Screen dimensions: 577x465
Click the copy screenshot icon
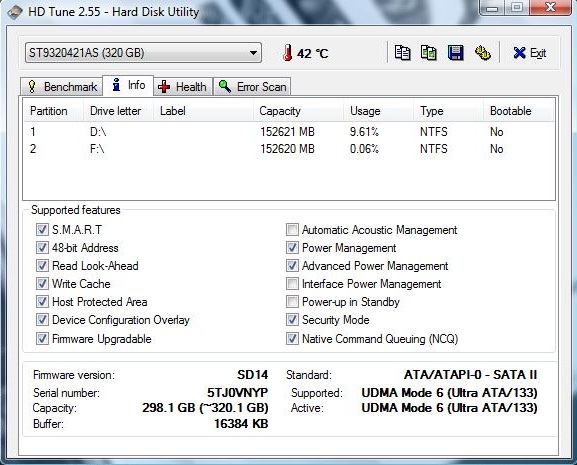point(429,53)
